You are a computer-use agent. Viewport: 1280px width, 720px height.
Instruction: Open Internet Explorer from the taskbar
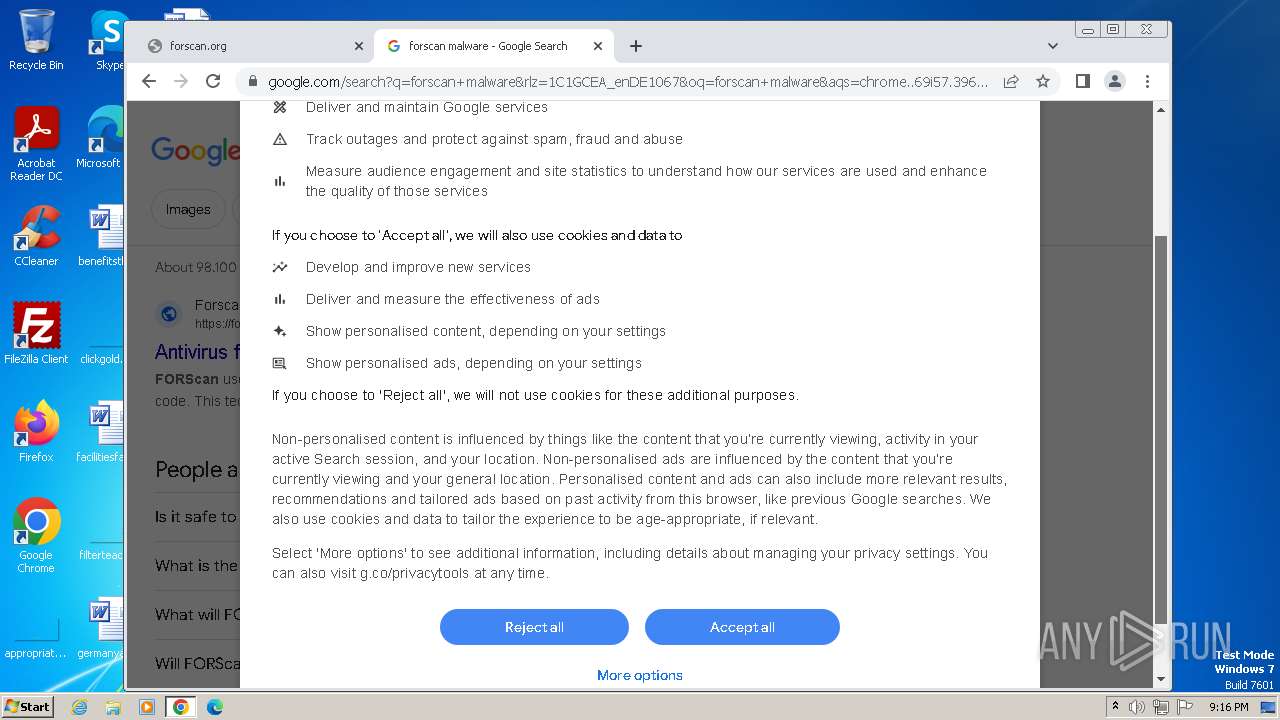click(x=79, y=707)
